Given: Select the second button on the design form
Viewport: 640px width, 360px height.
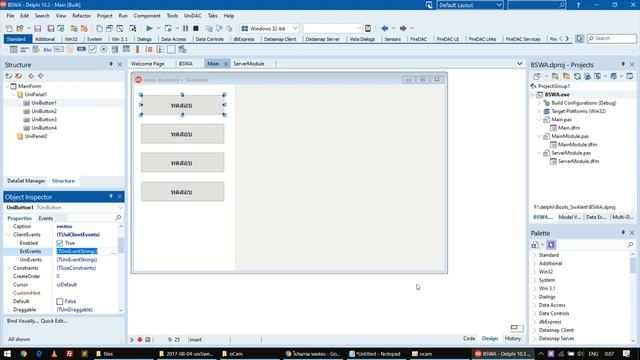Looking at the screenshot, I should tap(182, 134).
